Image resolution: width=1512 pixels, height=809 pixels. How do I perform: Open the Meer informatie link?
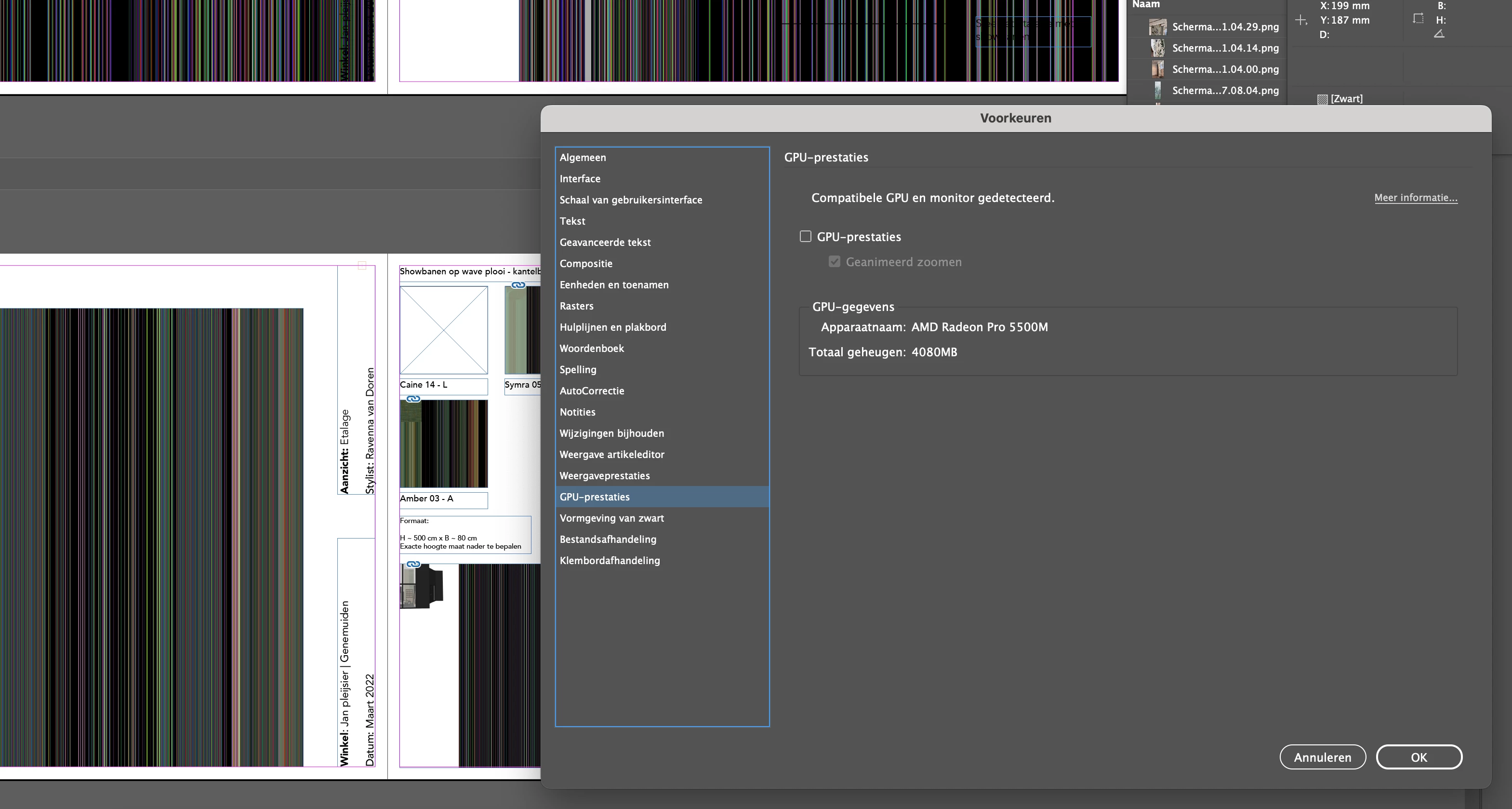(x=1415, y=198)
